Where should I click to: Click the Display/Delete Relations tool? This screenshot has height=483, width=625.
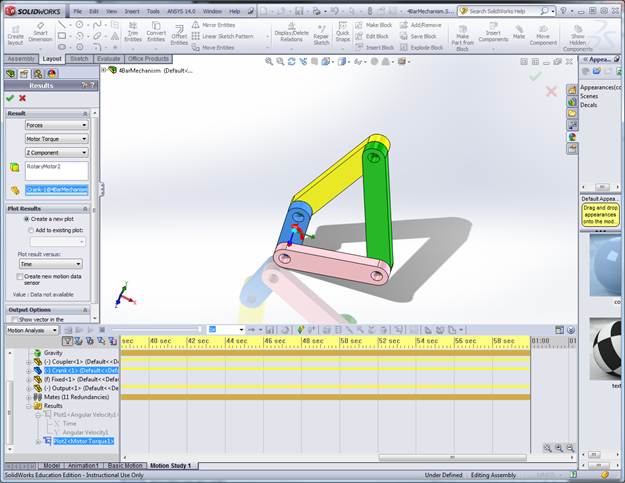pyautogui.click(x=291, y=33)
